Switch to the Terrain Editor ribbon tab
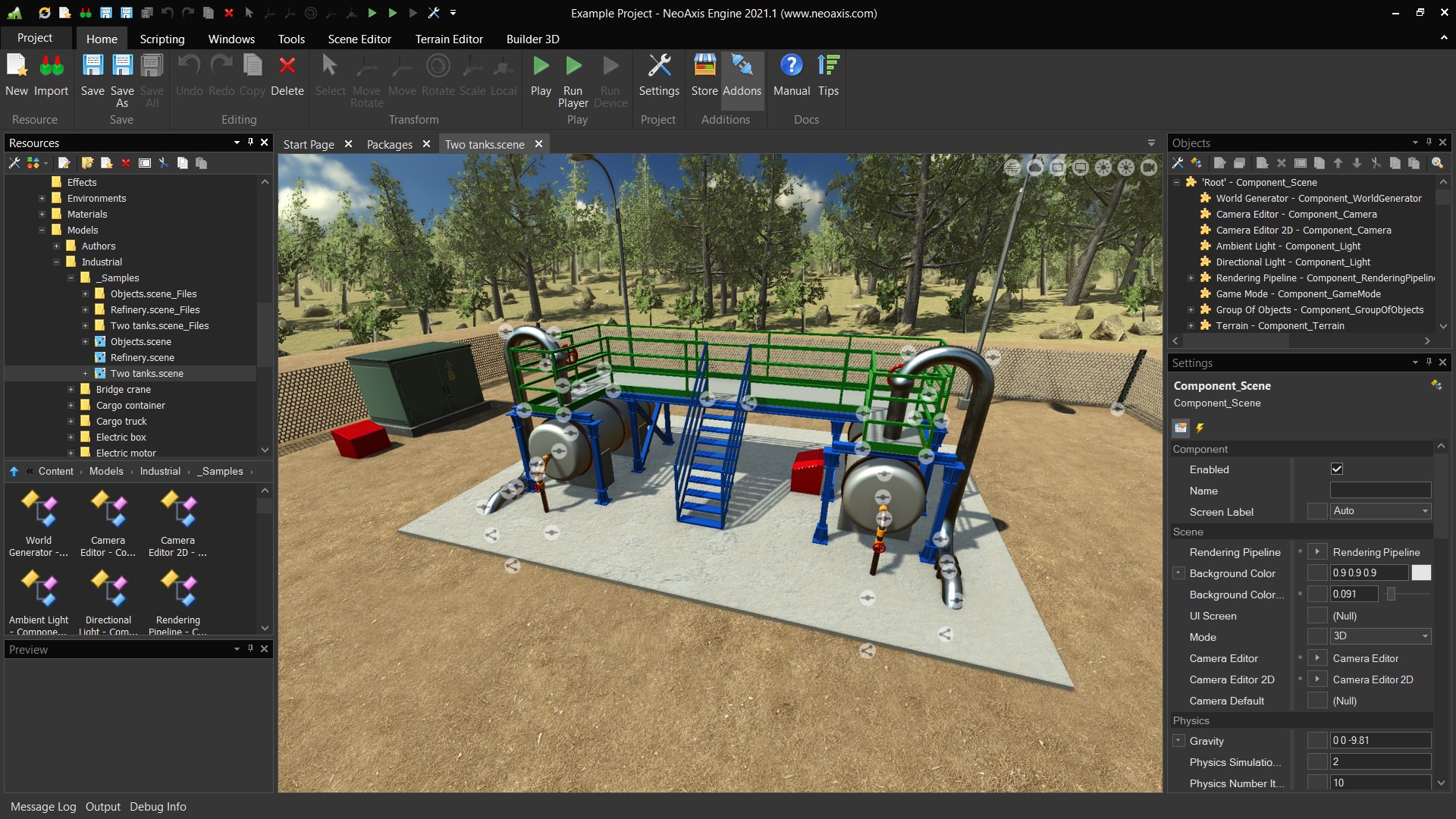Screen dimensions: 1456x819 coord(448,39)
